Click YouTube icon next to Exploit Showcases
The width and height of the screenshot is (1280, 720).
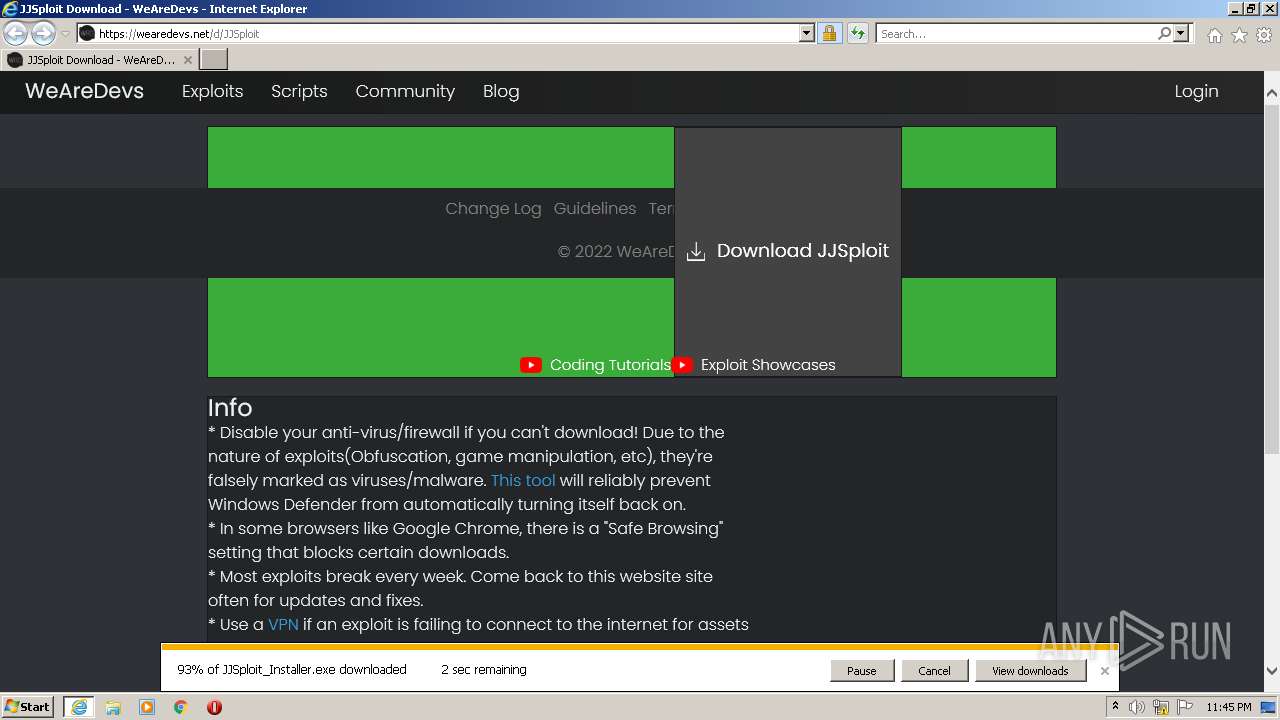tap(682, 365)
